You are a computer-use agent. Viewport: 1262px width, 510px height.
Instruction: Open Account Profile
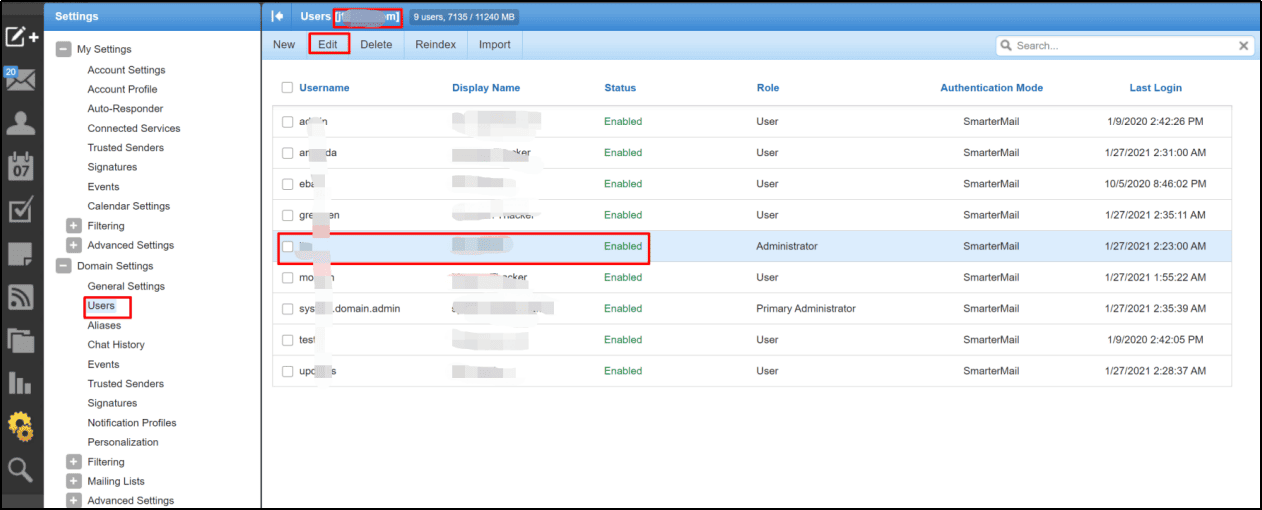coord(122,89)
